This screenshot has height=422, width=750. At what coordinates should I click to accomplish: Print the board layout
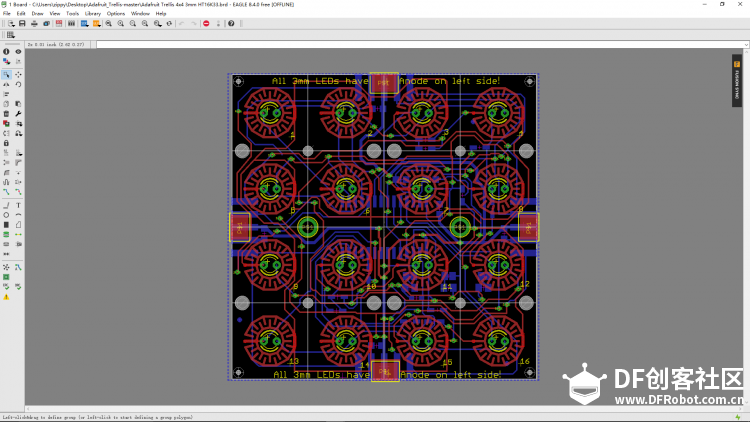tap(34, 23)
